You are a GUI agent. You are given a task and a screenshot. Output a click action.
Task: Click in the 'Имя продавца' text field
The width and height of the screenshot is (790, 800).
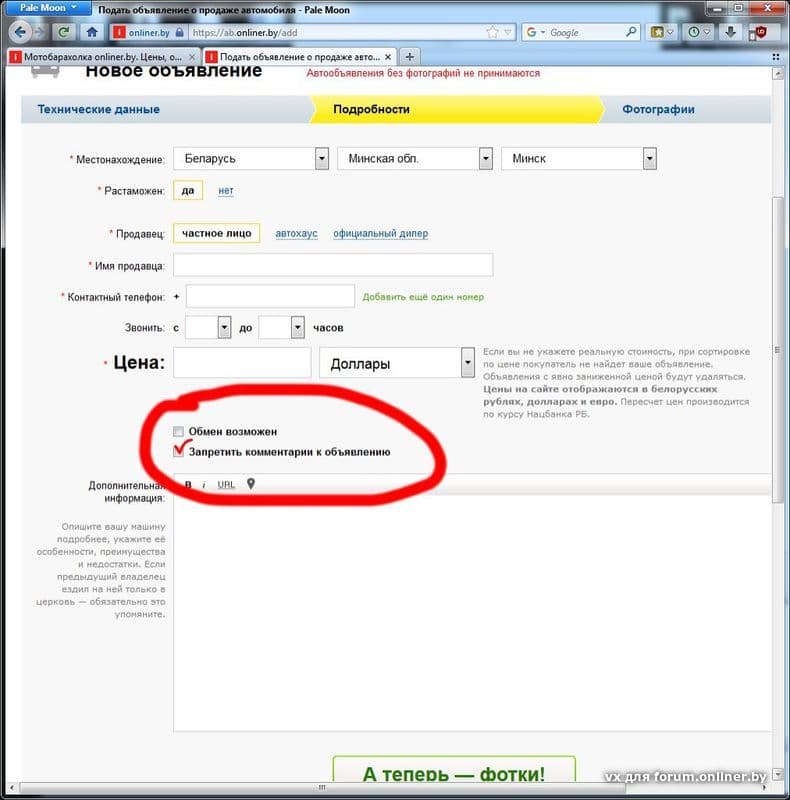click(x=333, y=265)
